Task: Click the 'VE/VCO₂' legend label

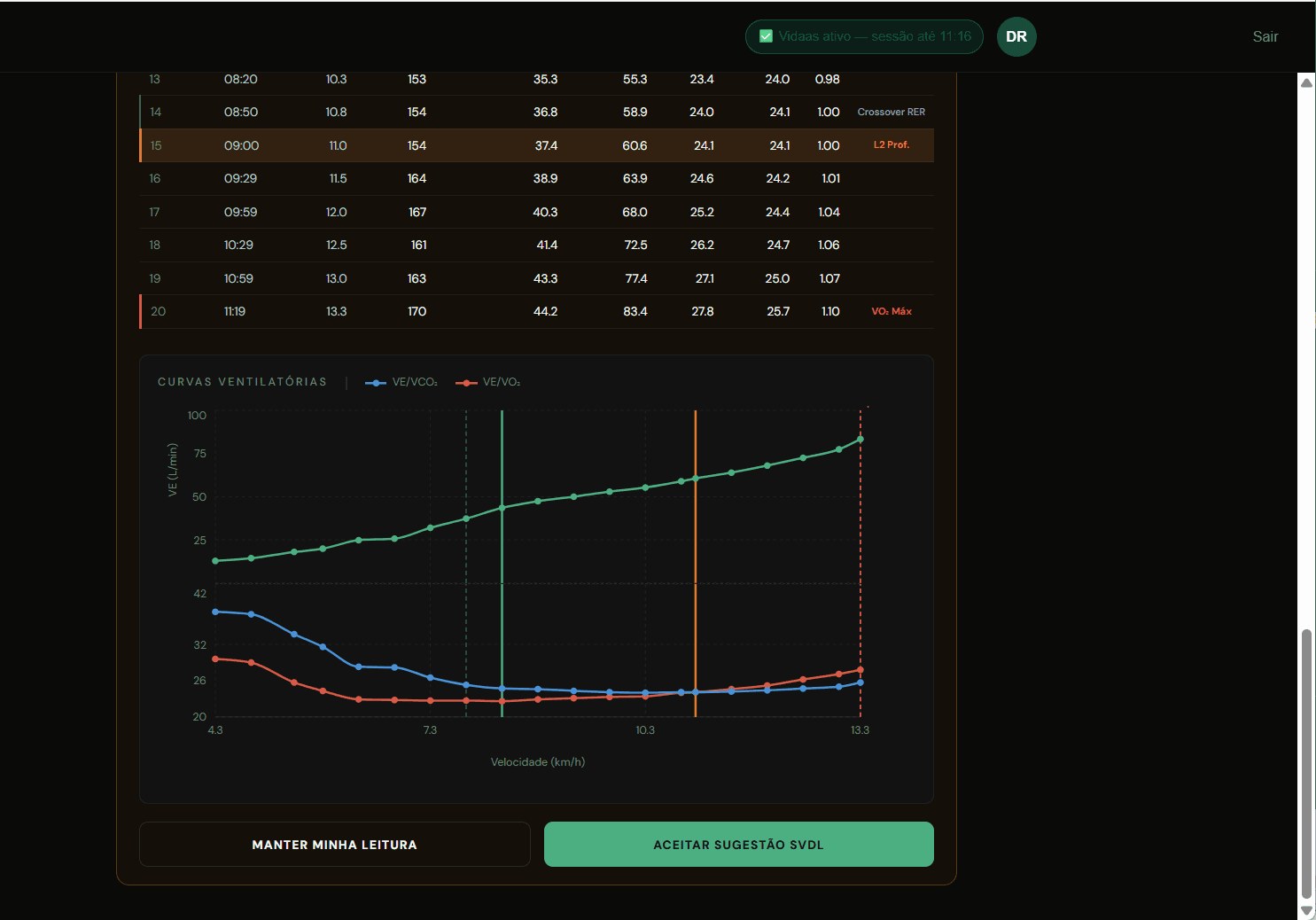Action: click(x=415, y=383)
